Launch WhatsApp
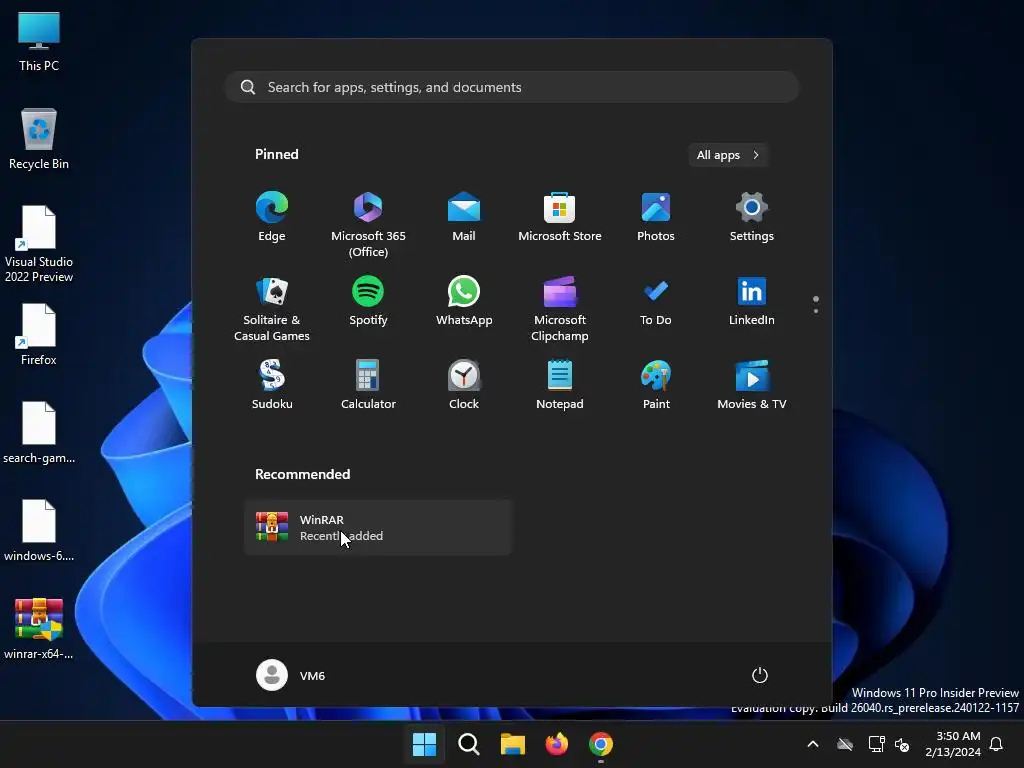 (x=464, y=302)
